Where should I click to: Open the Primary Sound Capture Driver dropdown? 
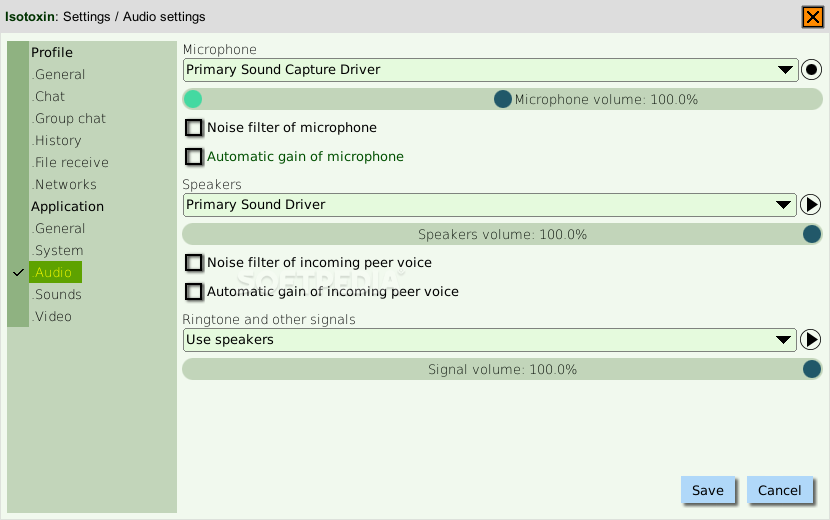[490, 70]
